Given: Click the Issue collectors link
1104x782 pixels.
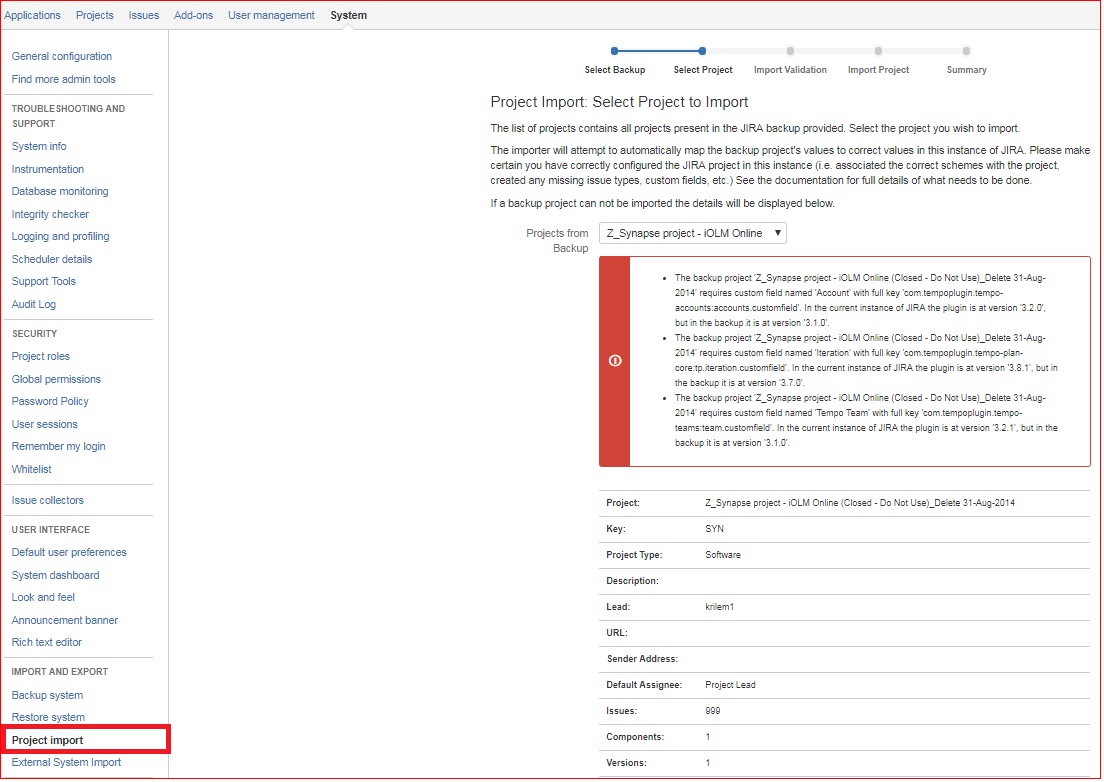Looking at the screenshot, I should (47, 500).
